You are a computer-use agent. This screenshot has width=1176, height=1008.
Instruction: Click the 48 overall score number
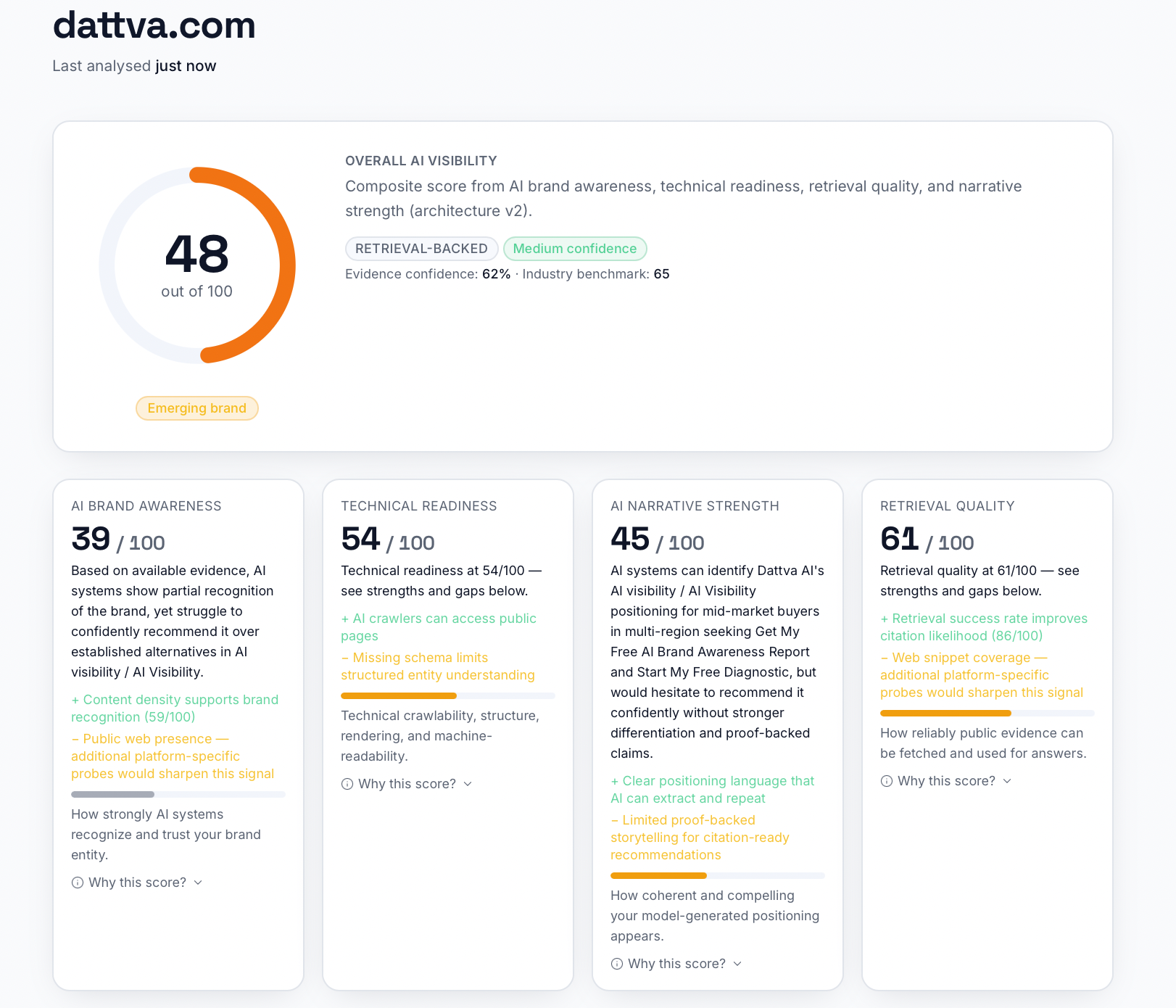(196, 254)
